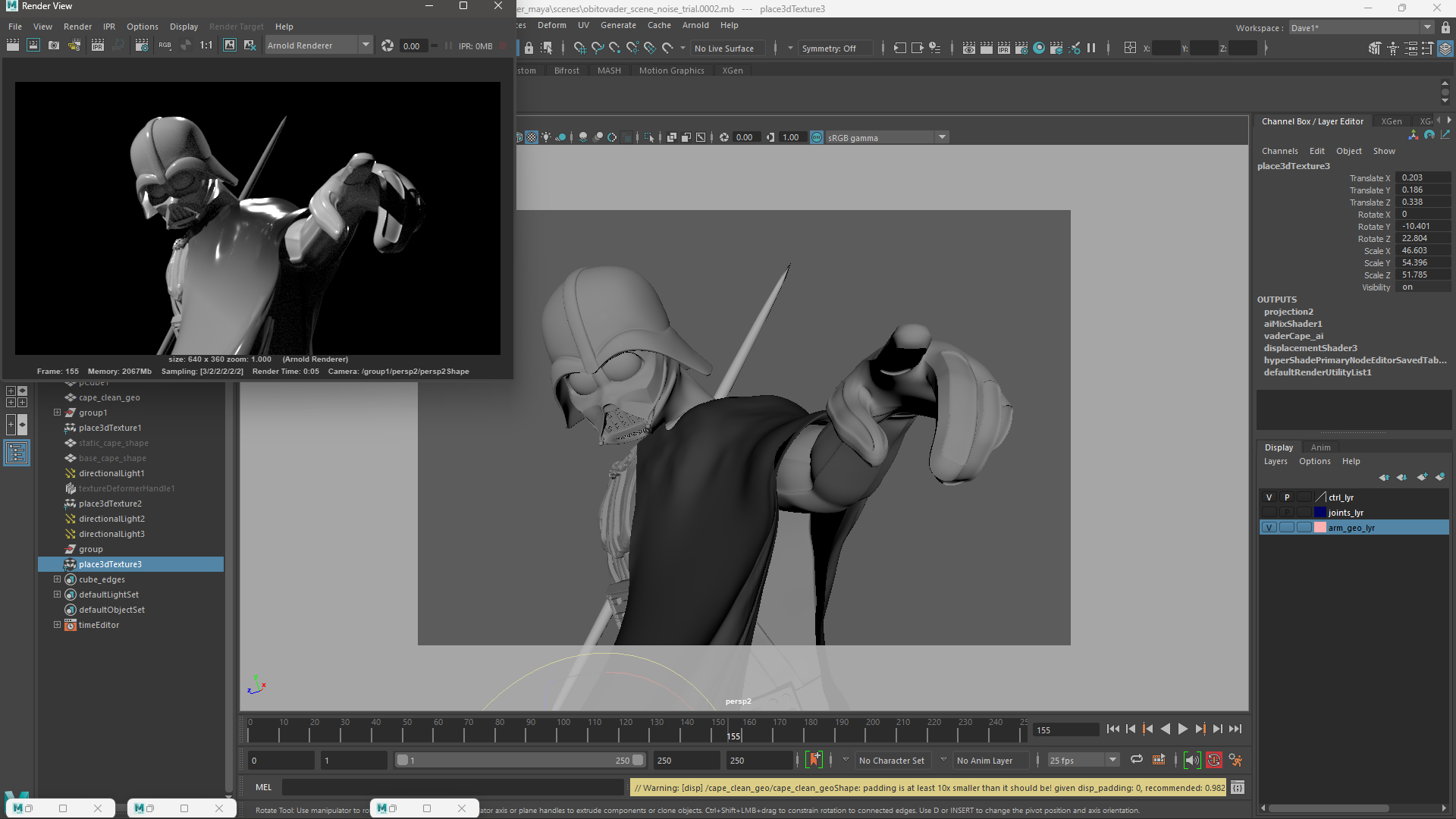Switch to the Anim layer tab
Viewport: 1456px width, 819px height.
coord(1320,447)
